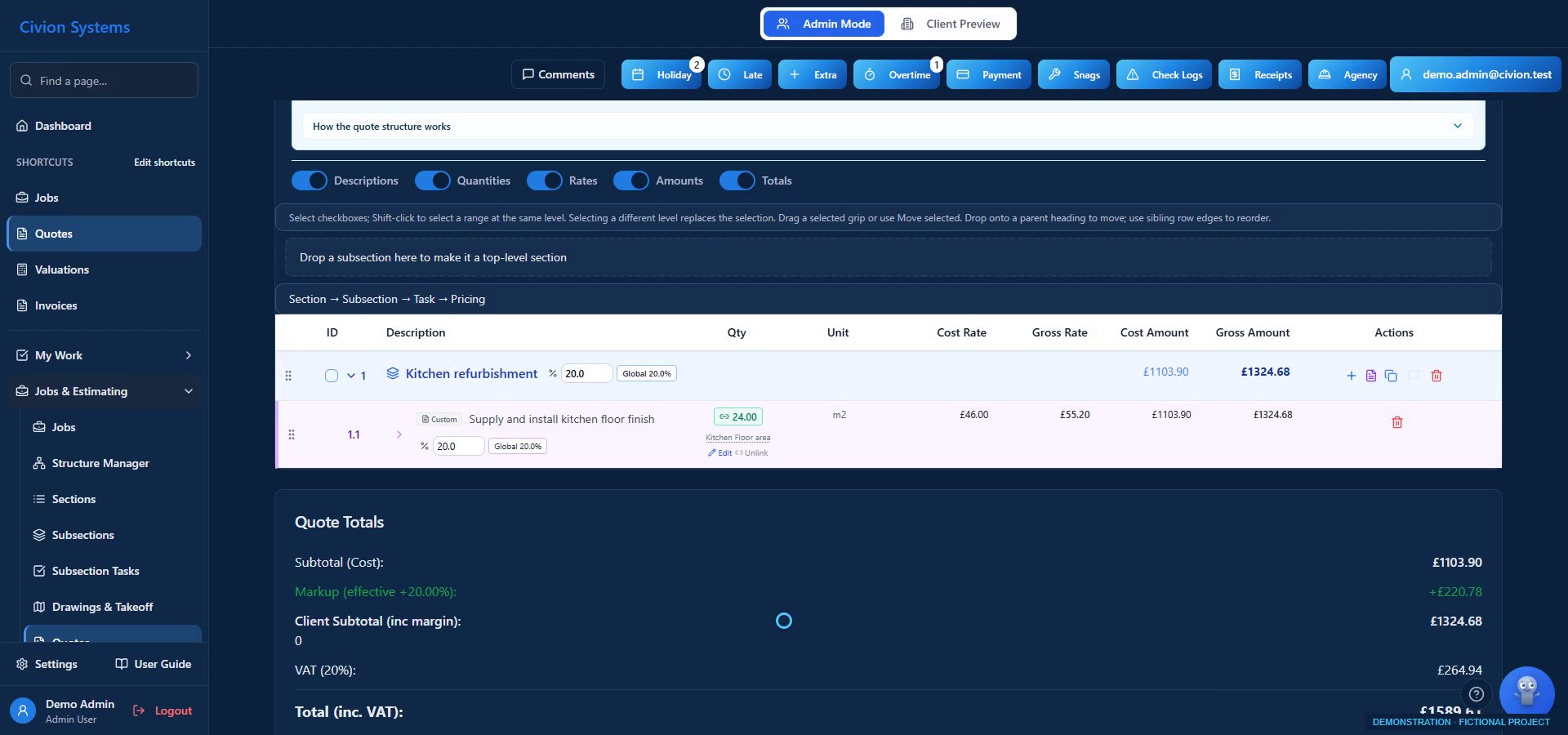Image resolution: width=1568 pixels, height=735 pixels.
Task: Click the drag grip on row 1.1
Action: 292,434
